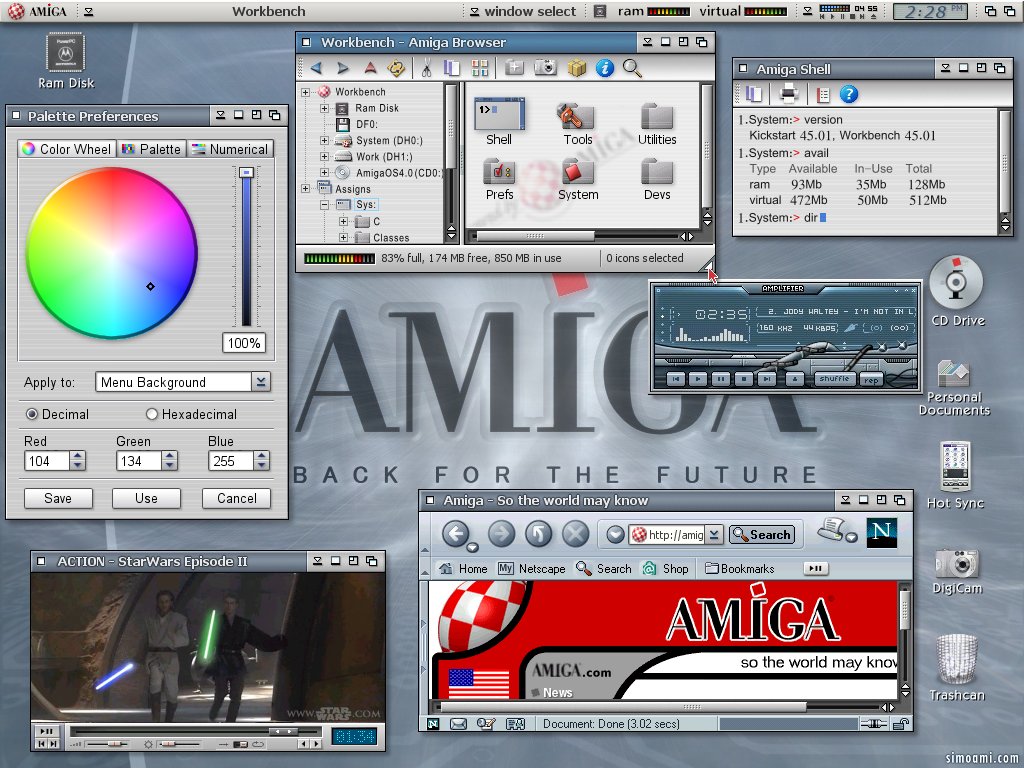
Task: Click Cancel in Palette Preferences
Action: click(x=236, y=498)
